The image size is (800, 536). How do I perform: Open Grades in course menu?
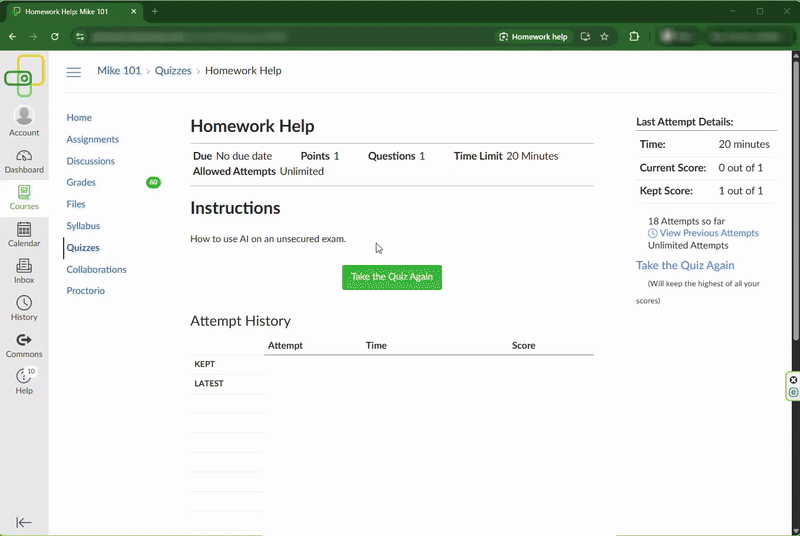tap(81, 183)
